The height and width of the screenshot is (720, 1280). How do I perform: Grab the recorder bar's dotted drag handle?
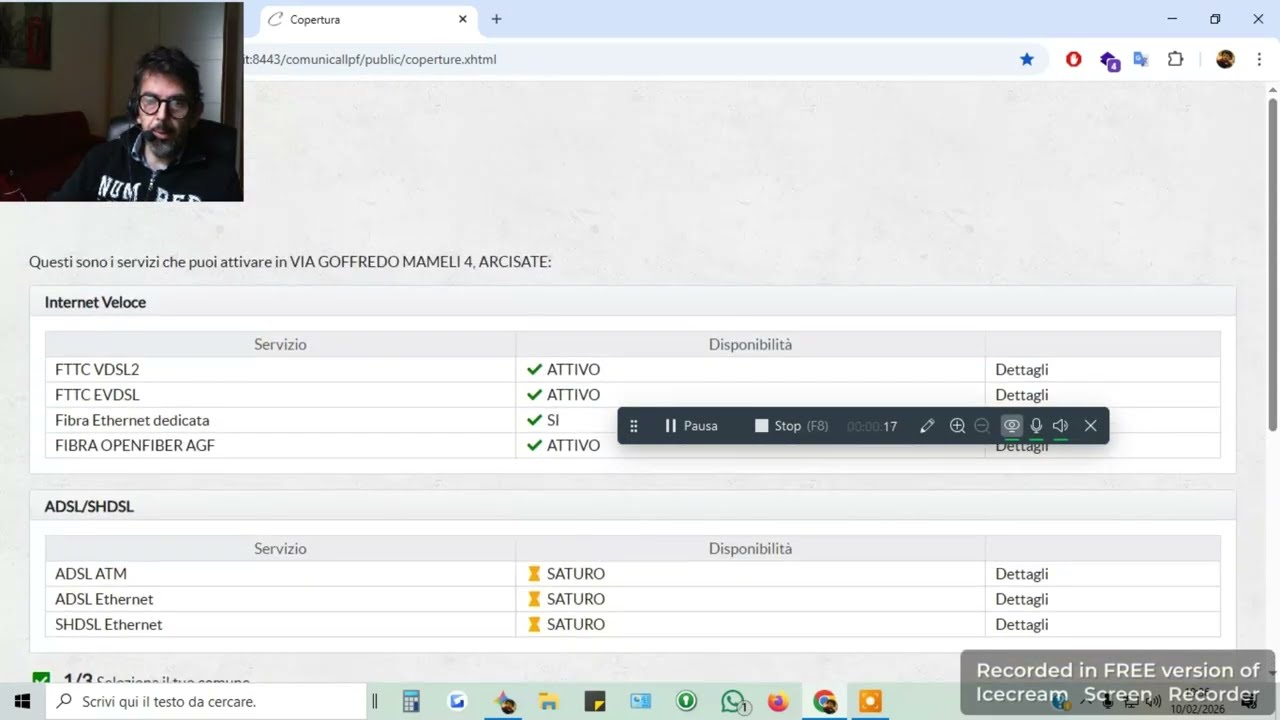633,426
